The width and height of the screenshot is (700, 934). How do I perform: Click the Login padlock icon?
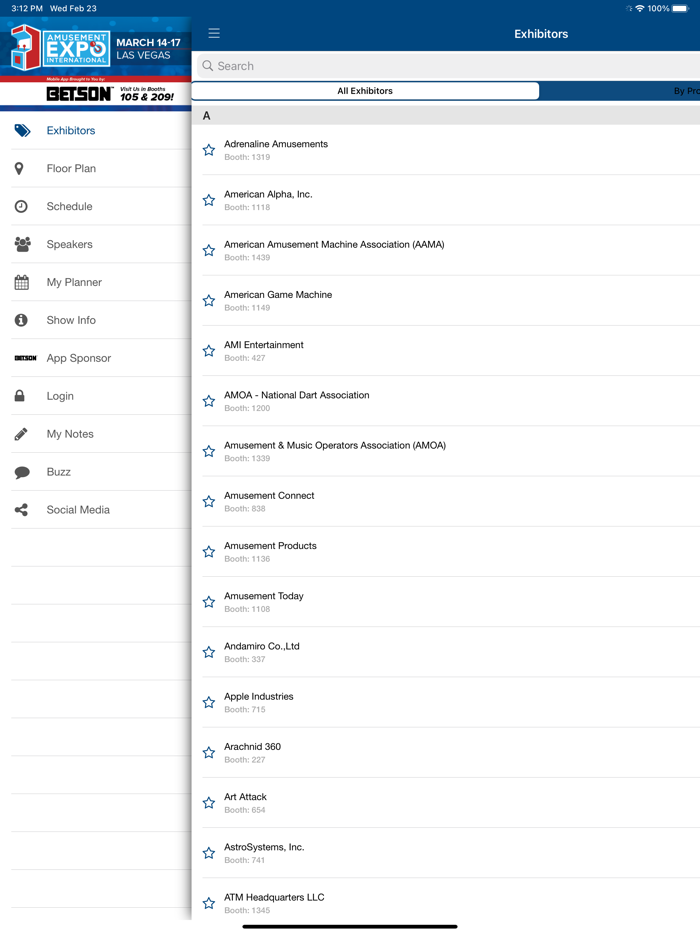tap(20, 396)
